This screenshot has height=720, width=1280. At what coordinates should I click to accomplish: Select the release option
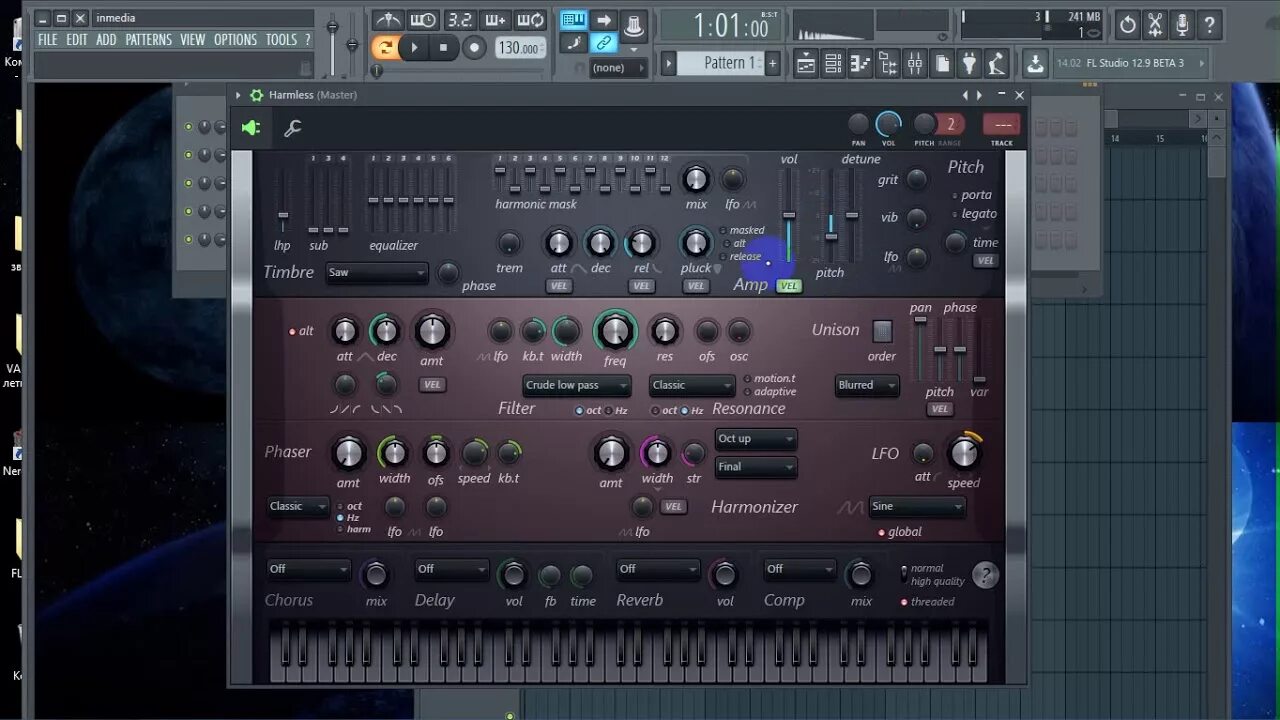(741, 256)
